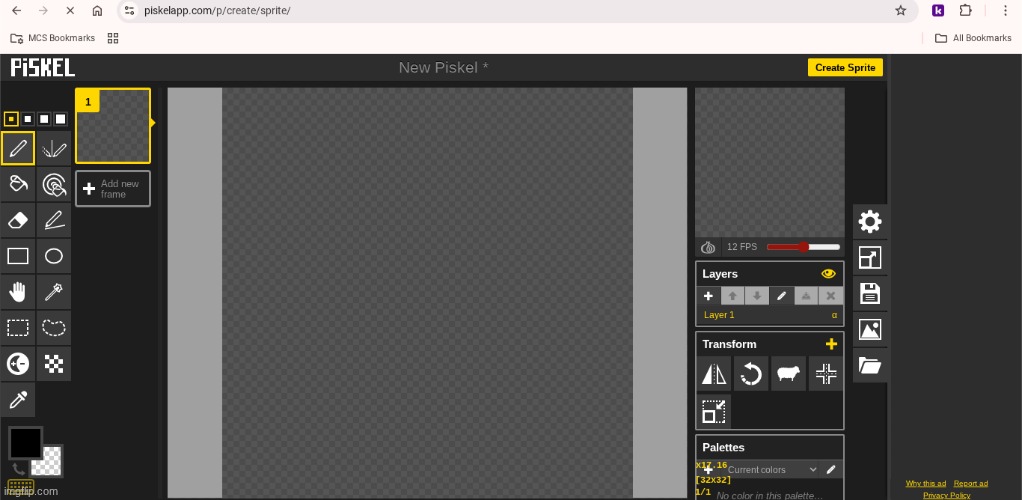The image size is (1022, 500).
Task: Crop the sprite to fit content
Action: 714,411
